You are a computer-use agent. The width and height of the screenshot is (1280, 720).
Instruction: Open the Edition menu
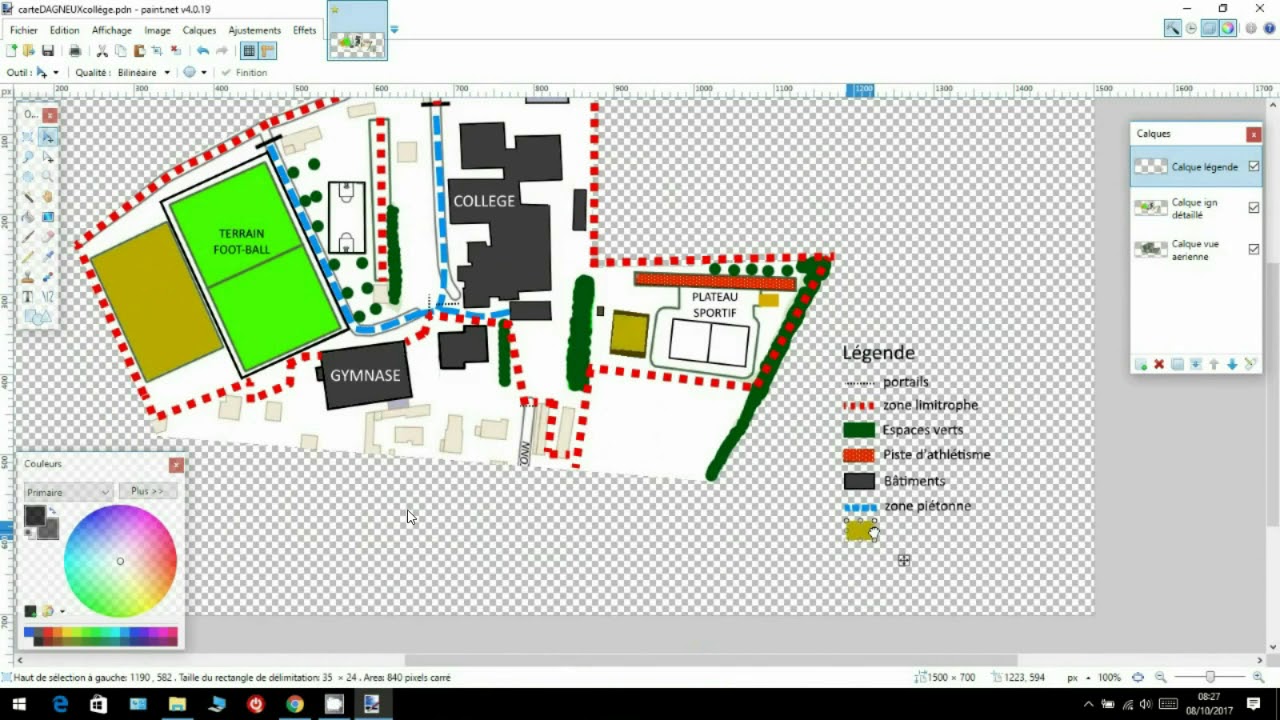point(64,30)
